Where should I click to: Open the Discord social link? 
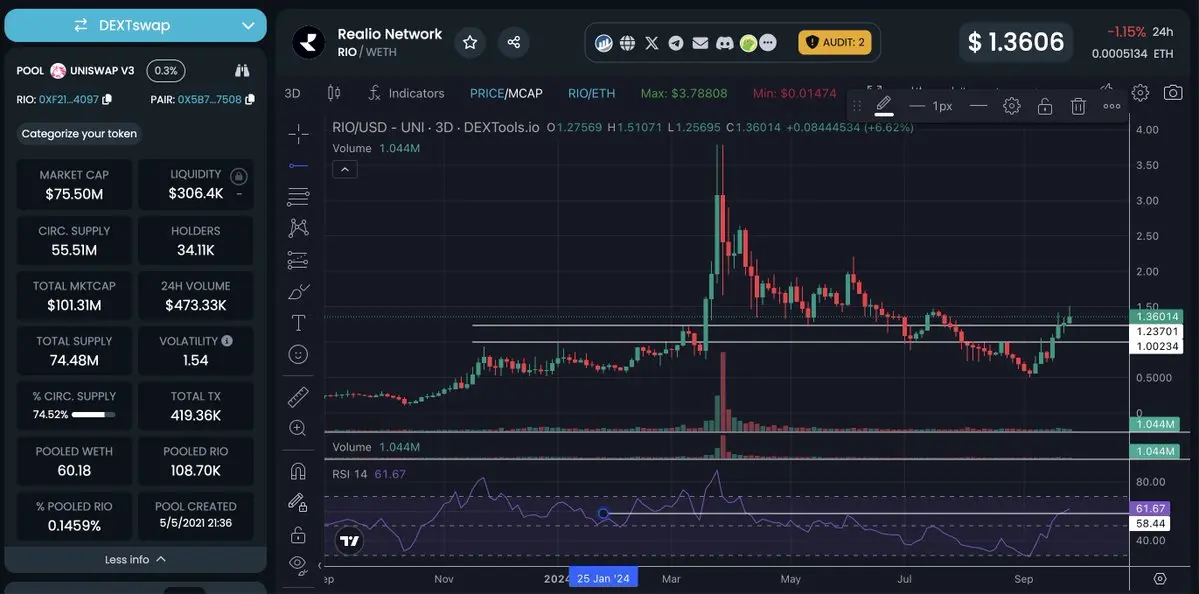[x=725, y=43]
